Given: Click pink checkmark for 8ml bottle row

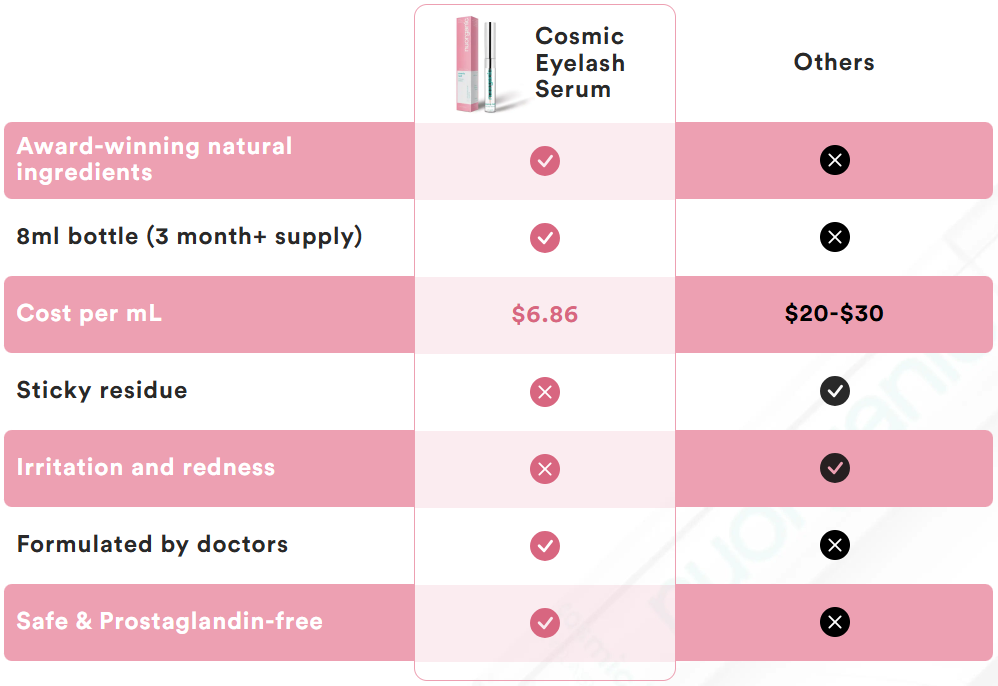Looking at the screenshot, I should pos(545,237).
